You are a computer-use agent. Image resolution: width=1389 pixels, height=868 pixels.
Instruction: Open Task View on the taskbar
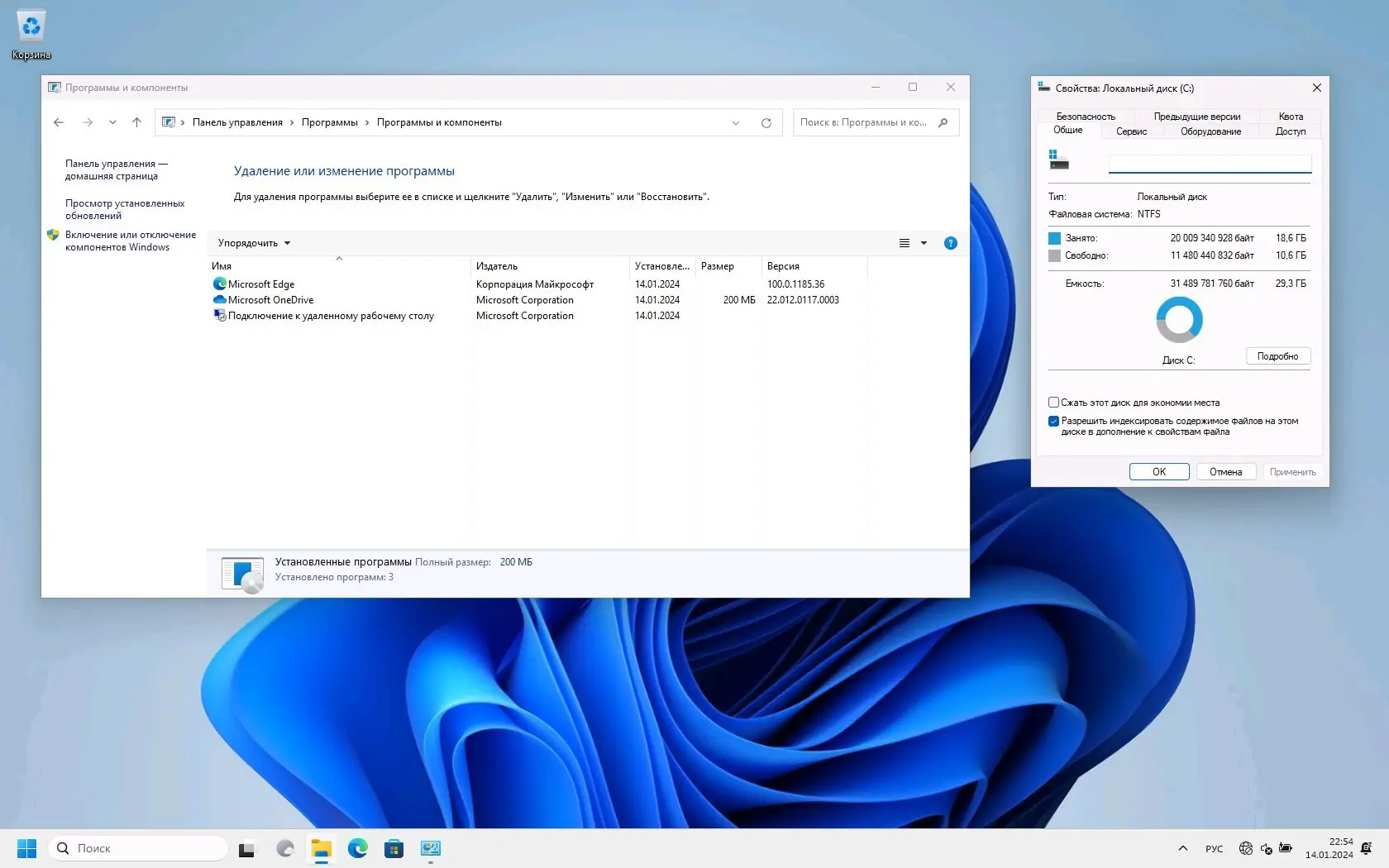pyautogui.click(x=247, y=849)
